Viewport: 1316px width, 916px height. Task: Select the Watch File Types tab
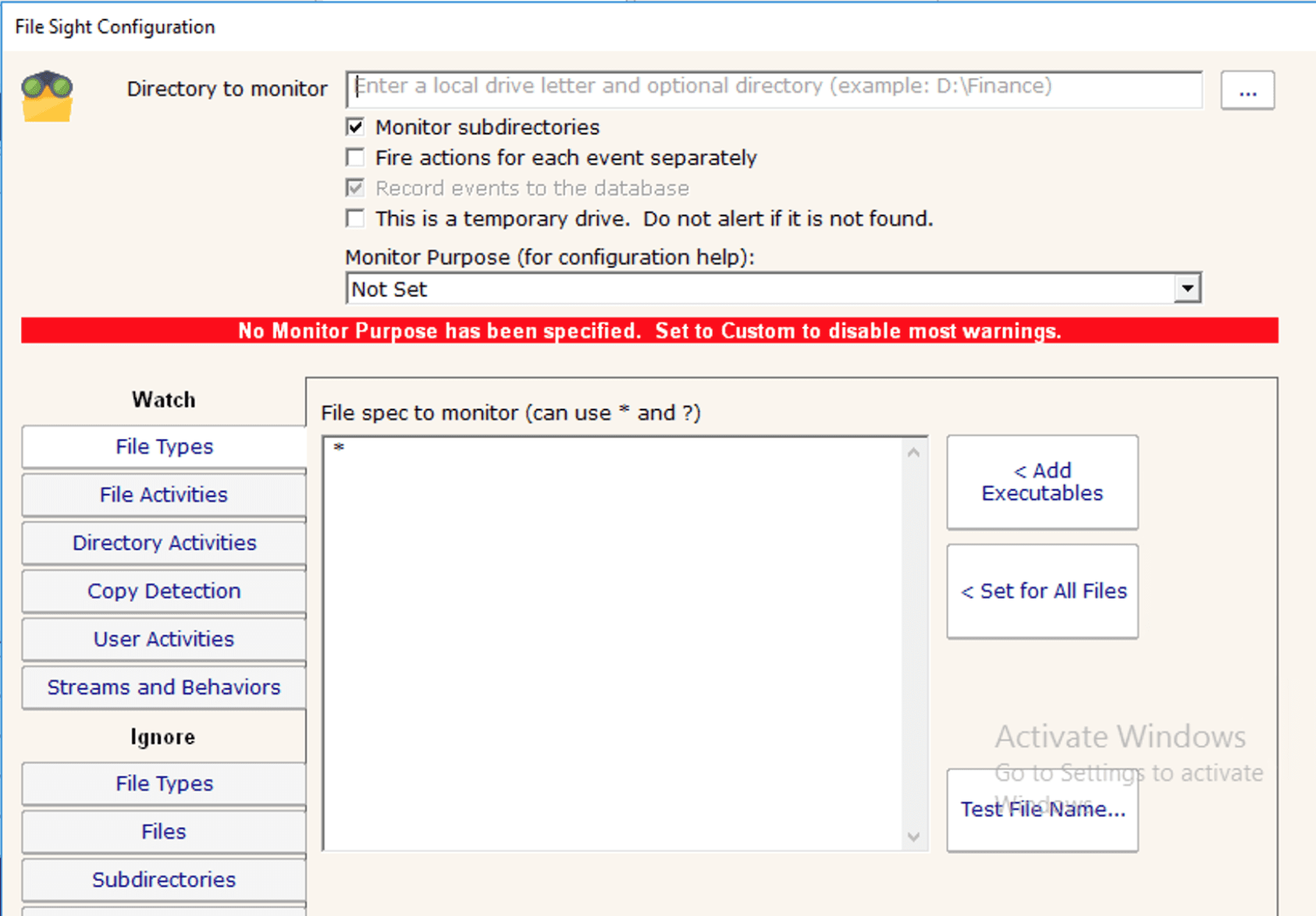click(164, 447)
